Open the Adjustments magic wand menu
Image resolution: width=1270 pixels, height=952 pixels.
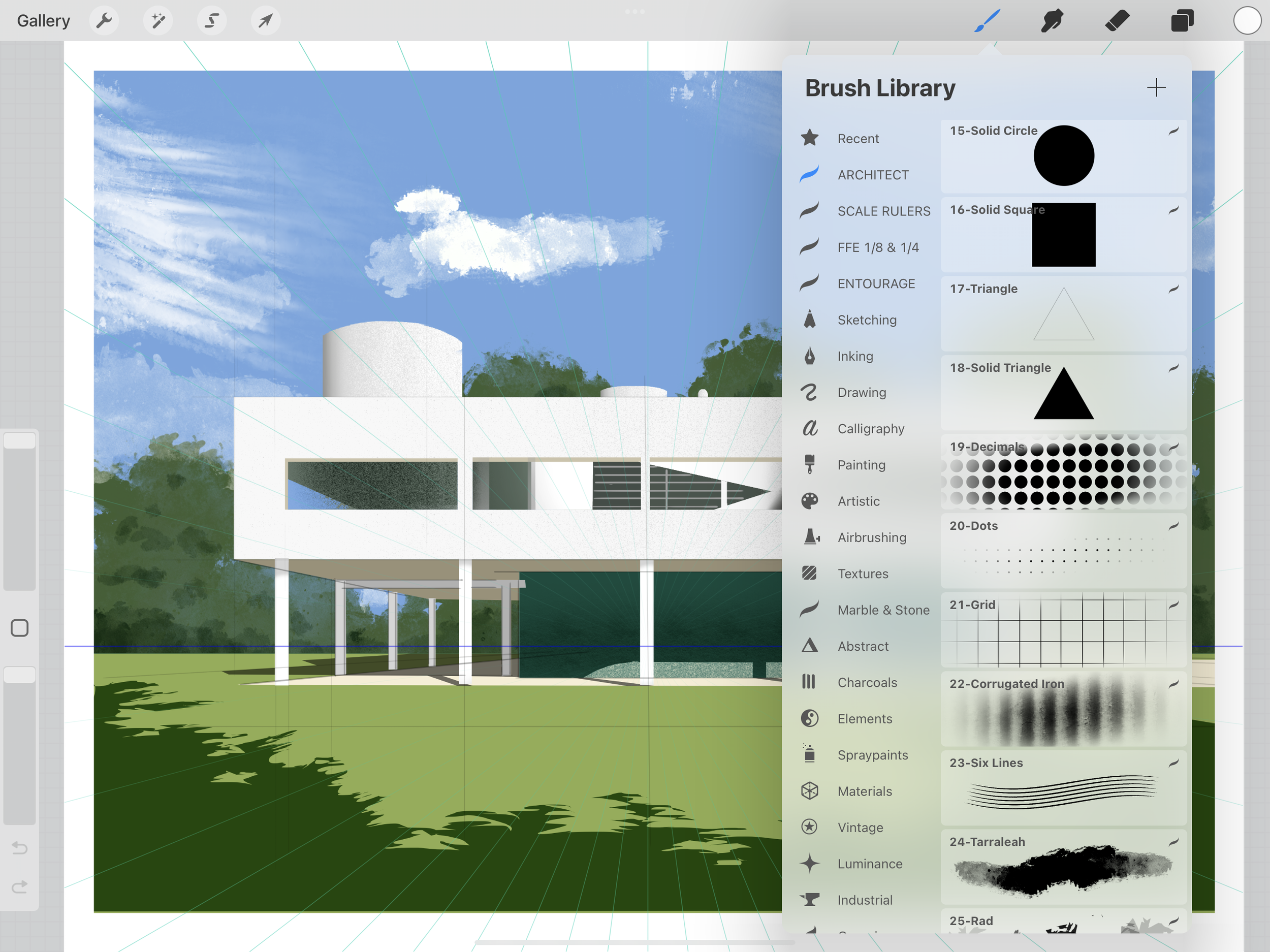158,21
